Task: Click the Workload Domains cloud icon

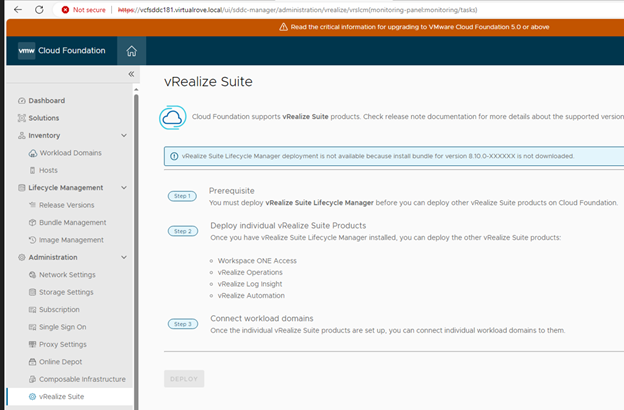Action: (x=33, y=153)
